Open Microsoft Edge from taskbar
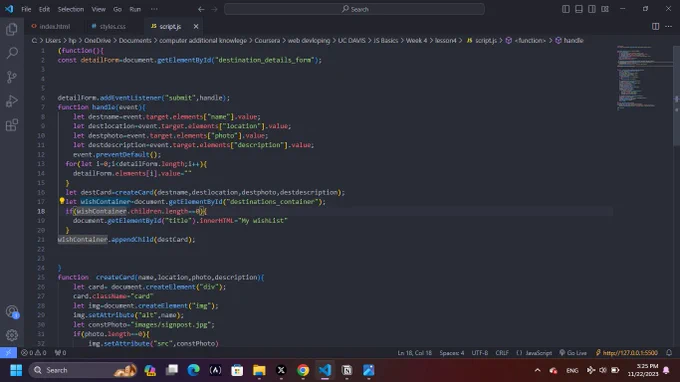Image resolution: width=680 pixels, height=382 pixels. 193,370
